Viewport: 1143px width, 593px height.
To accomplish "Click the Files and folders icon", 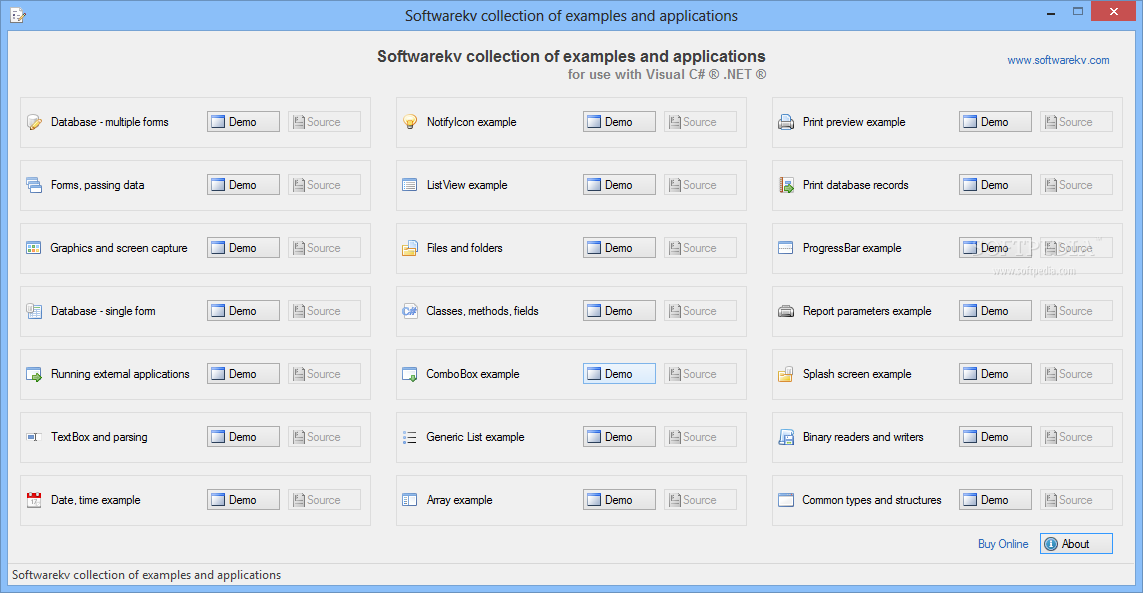I will [410, 248].
